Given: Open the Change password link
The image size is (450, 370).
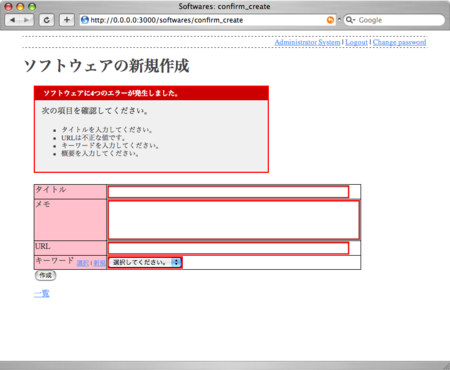Looking at the screenshot, I should pyautogui.click(x=399, y=42).
